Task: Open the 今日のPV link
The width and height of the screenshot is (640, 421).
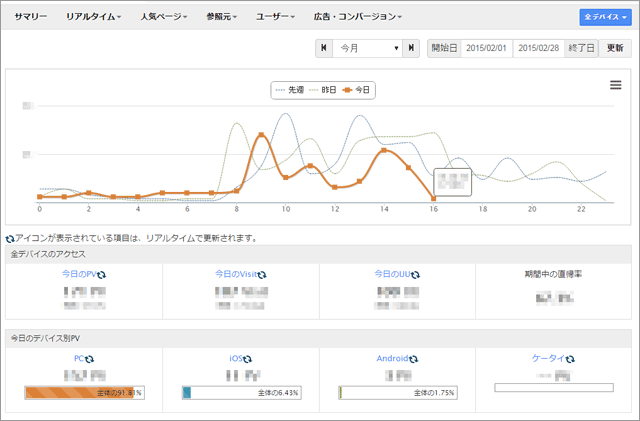Action: click(x=79, y=274)
